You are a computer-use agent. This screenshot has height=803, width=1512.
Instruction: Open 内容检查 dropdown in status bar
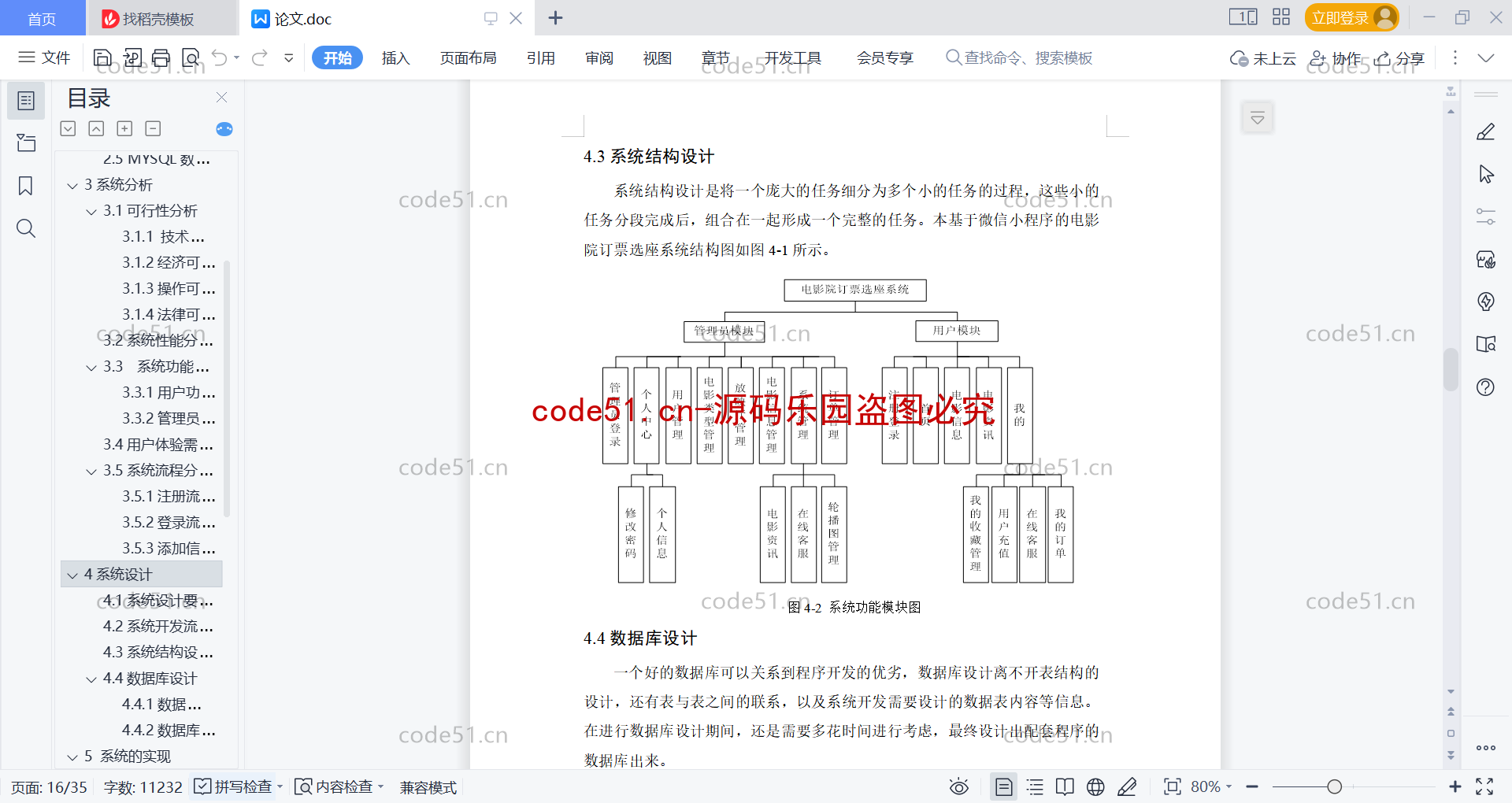point(339,786)
